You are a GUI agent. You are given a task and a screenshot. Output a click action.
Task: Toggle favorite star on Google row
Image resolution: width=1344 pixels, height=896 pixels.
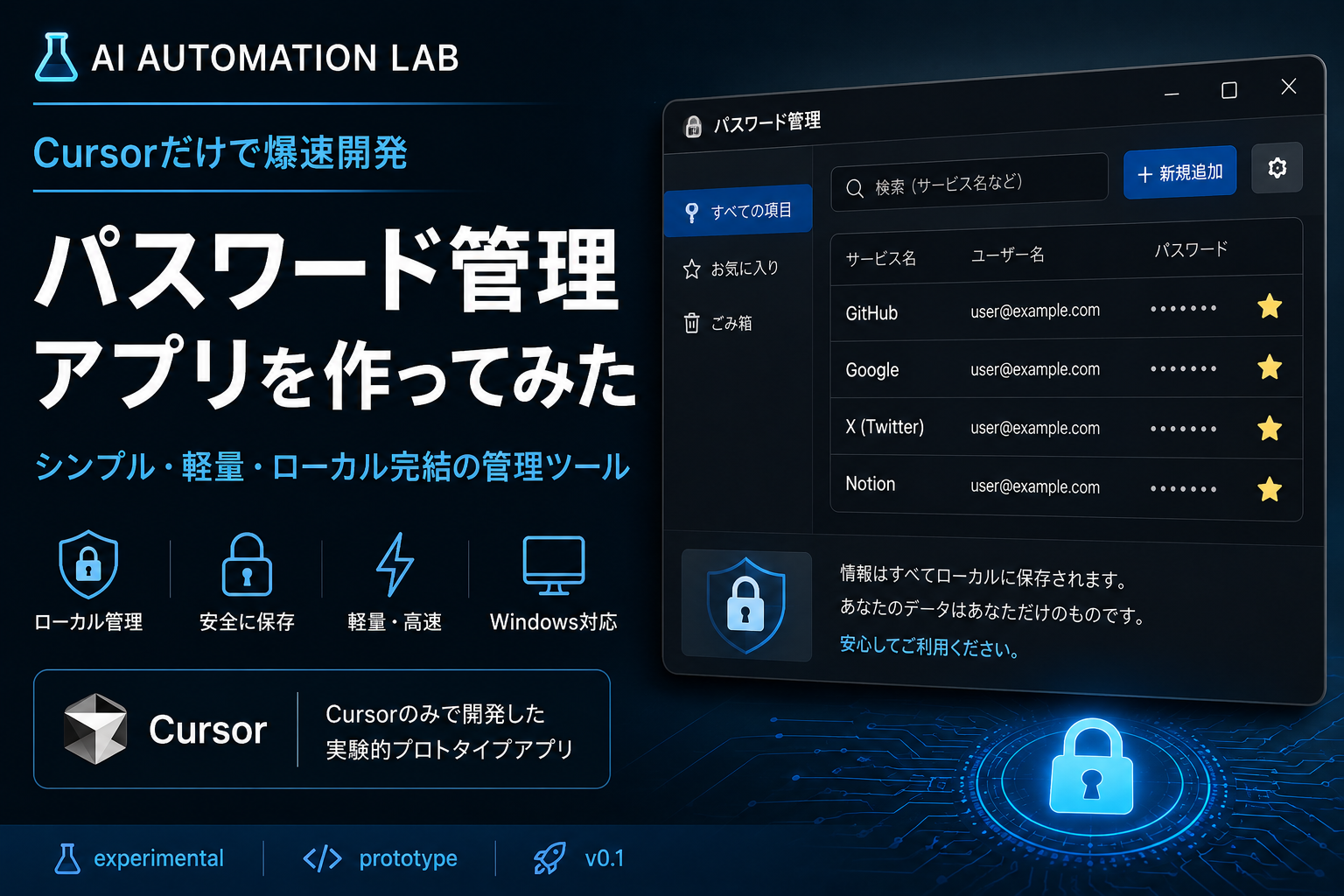pyautogui.click(x=1270, y=367)
